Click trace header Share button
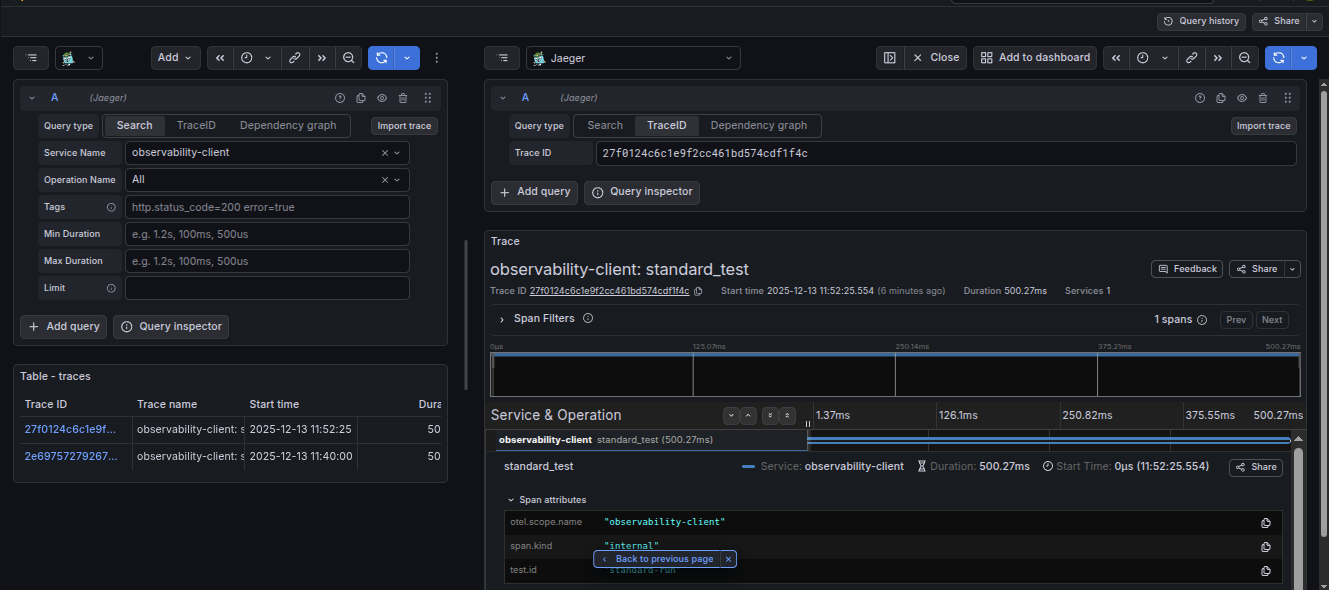 [1257, 269]
